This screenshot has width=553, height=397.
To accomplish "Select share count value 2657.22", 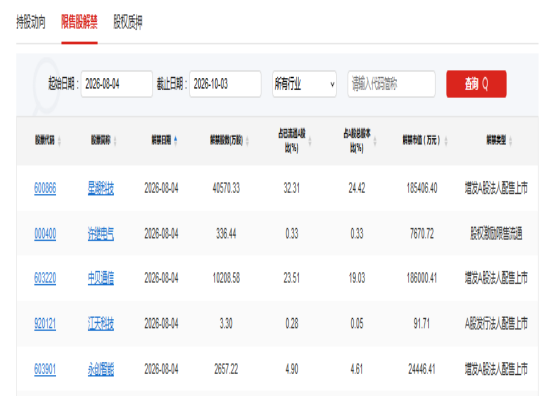I will click(226, 369).
